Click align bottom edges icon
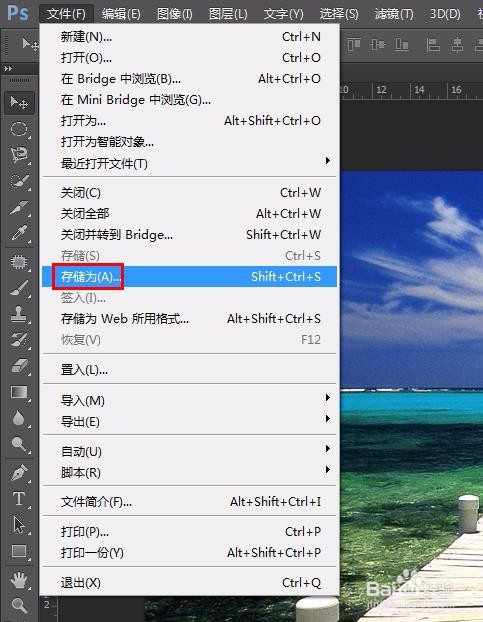483x622 pixels. pos(402,44)
